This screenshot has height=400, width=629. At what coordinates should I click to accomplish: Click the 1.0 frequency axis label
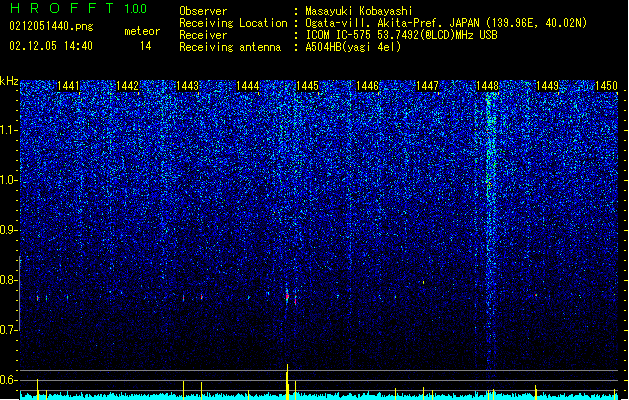(x=9, y=180)
